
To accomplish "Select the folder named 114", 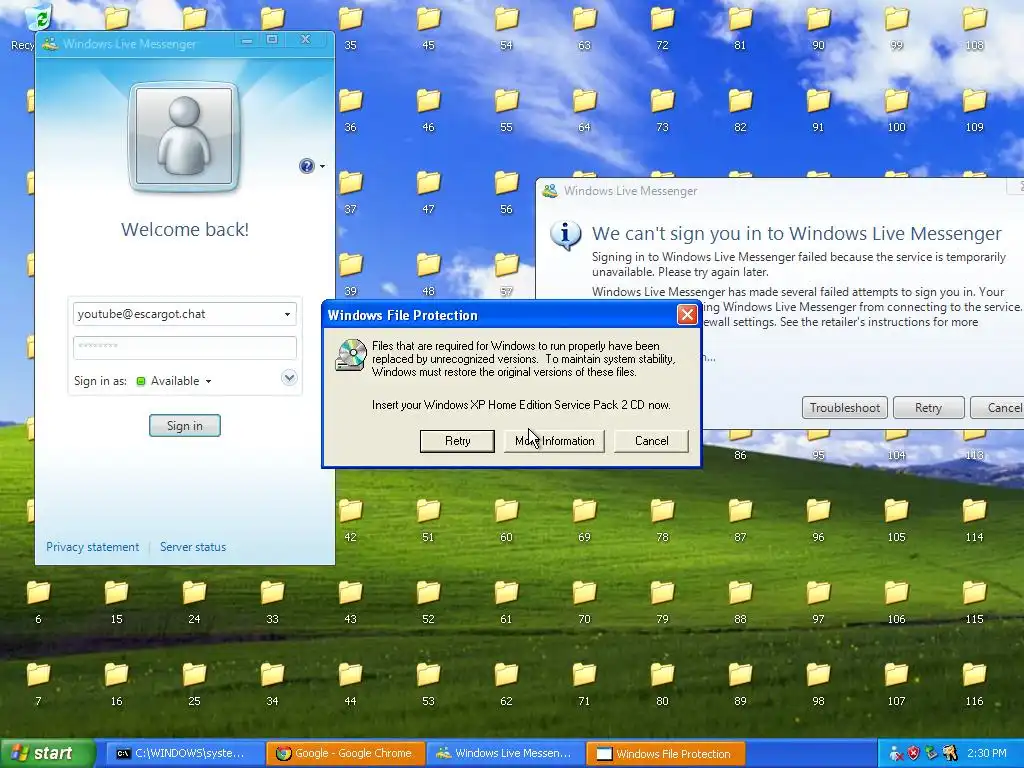I will pos(974,520).
